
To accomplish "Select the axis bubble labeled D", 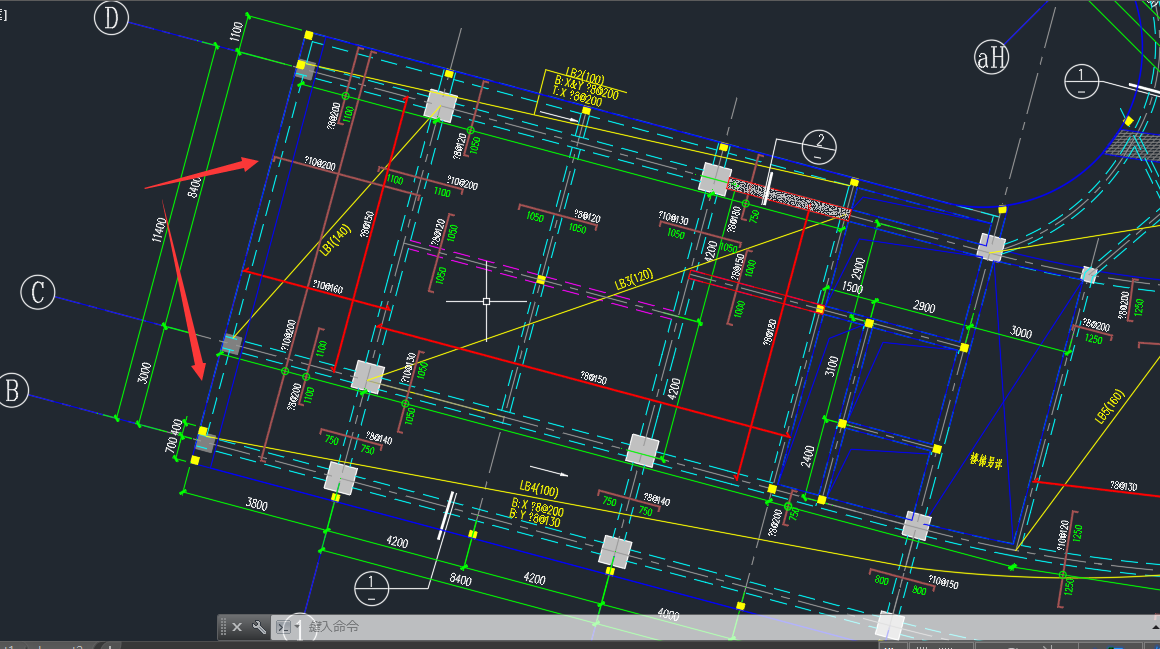I will (x=111, y=18).
